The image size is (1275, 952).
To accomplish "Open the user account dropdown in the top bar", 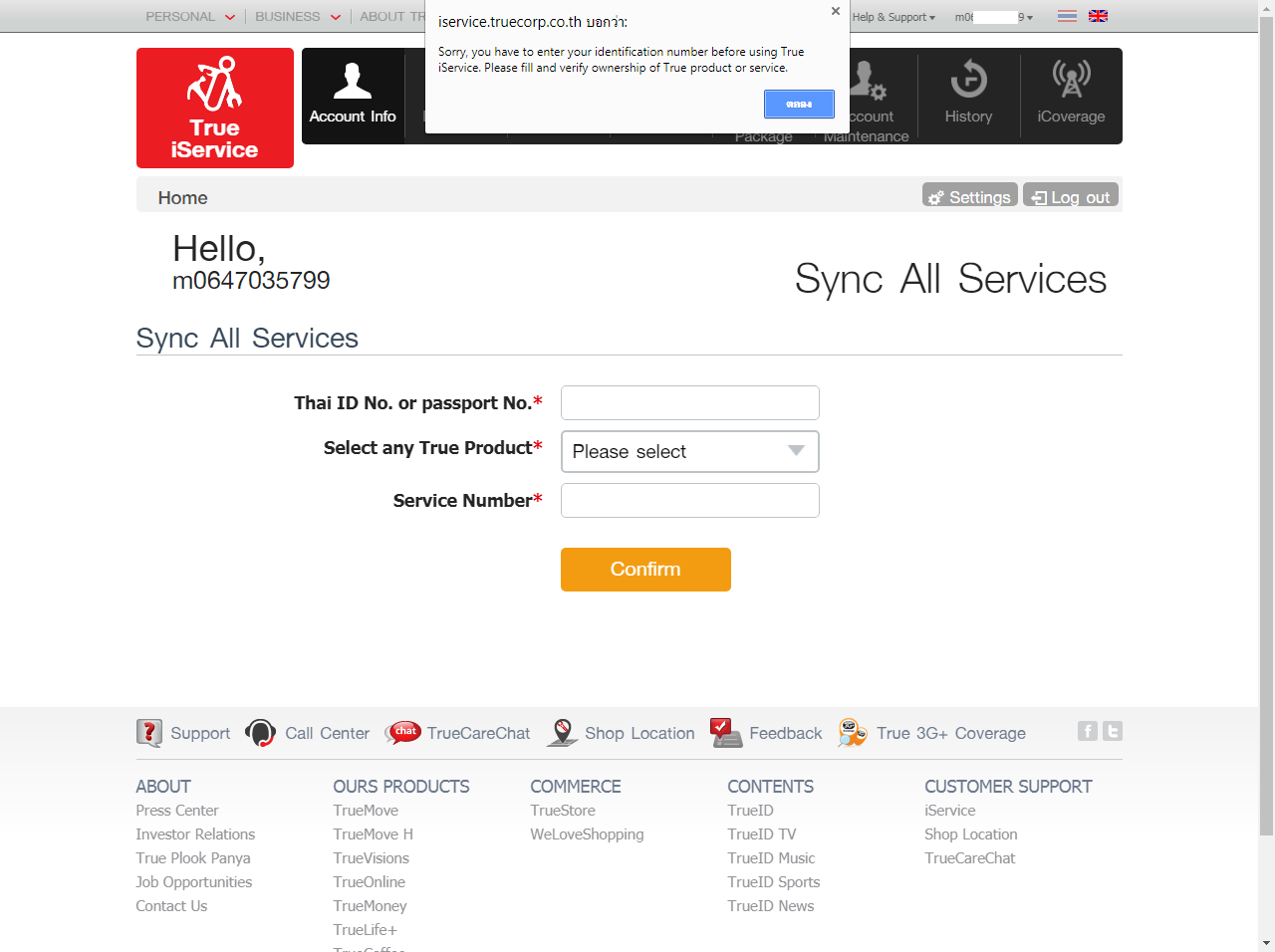I will [994, 17].
